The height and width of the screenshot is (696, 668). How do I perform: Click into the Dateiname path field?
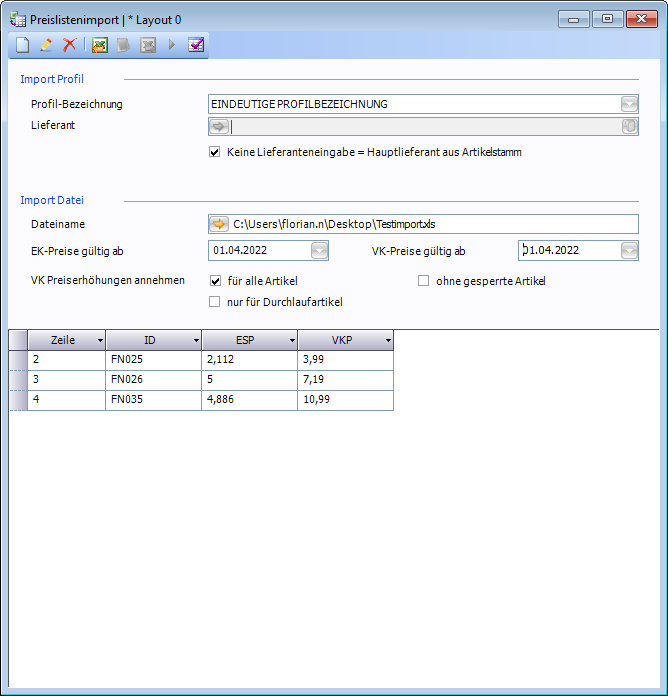click(430, 224)
